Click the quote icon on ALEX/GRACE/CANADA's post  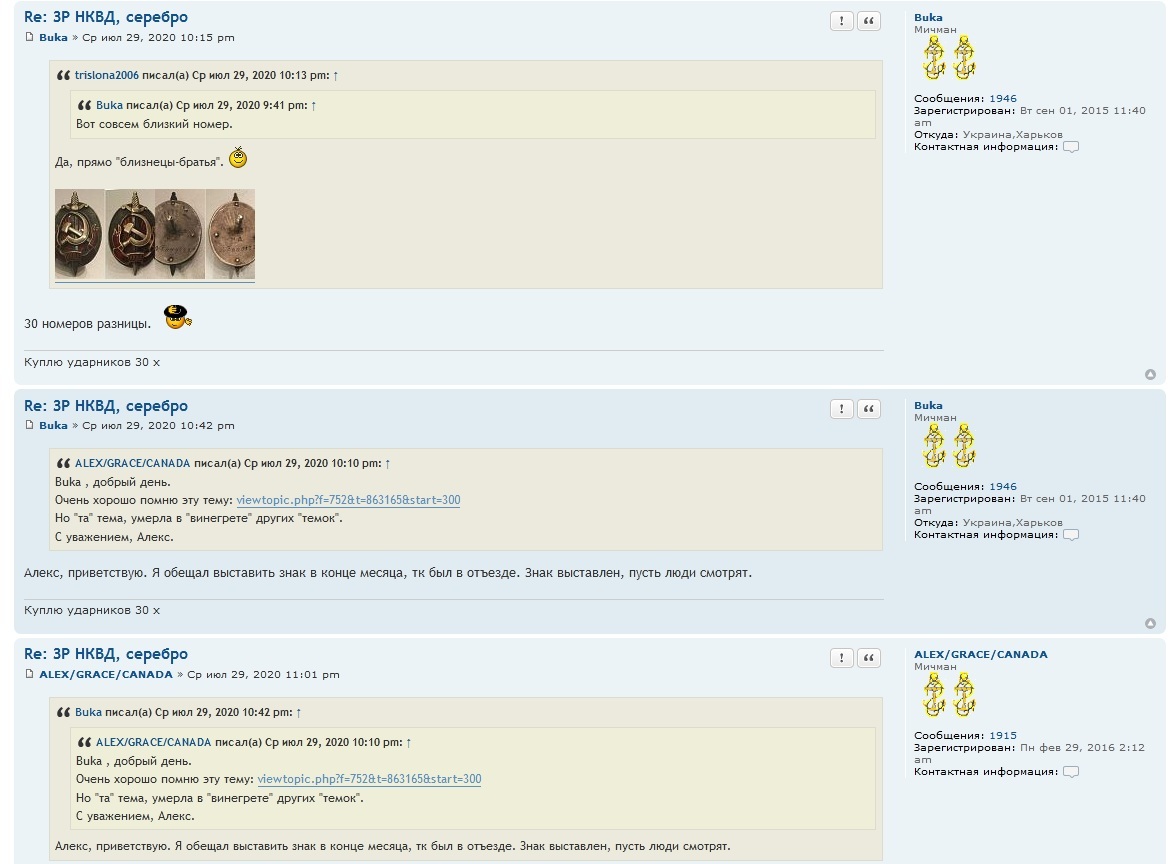pyautogui.click(x=869, y=658)
